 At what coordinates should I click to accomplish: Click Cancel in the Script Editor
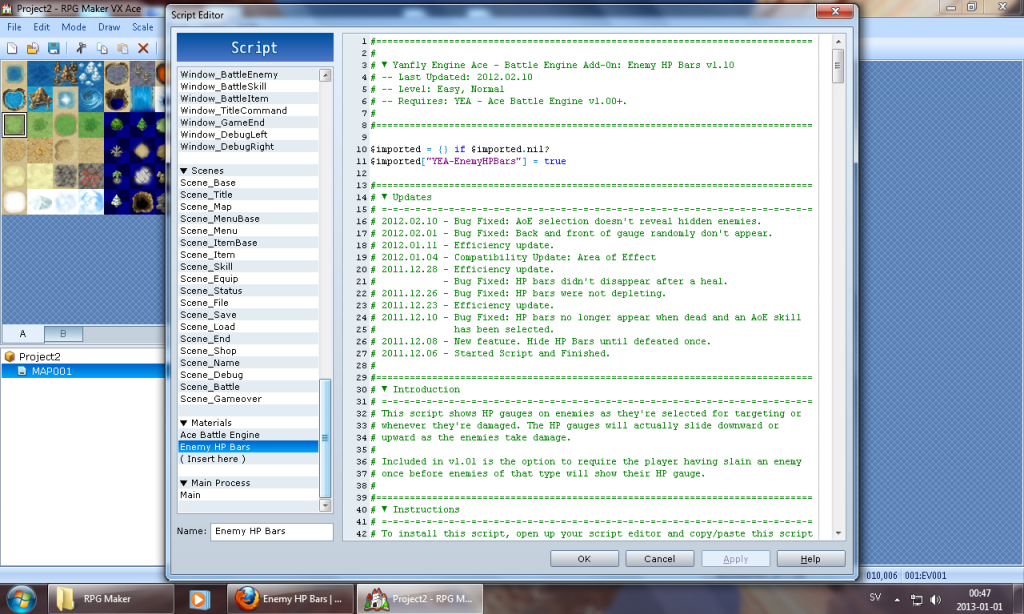tap(660, 559)
